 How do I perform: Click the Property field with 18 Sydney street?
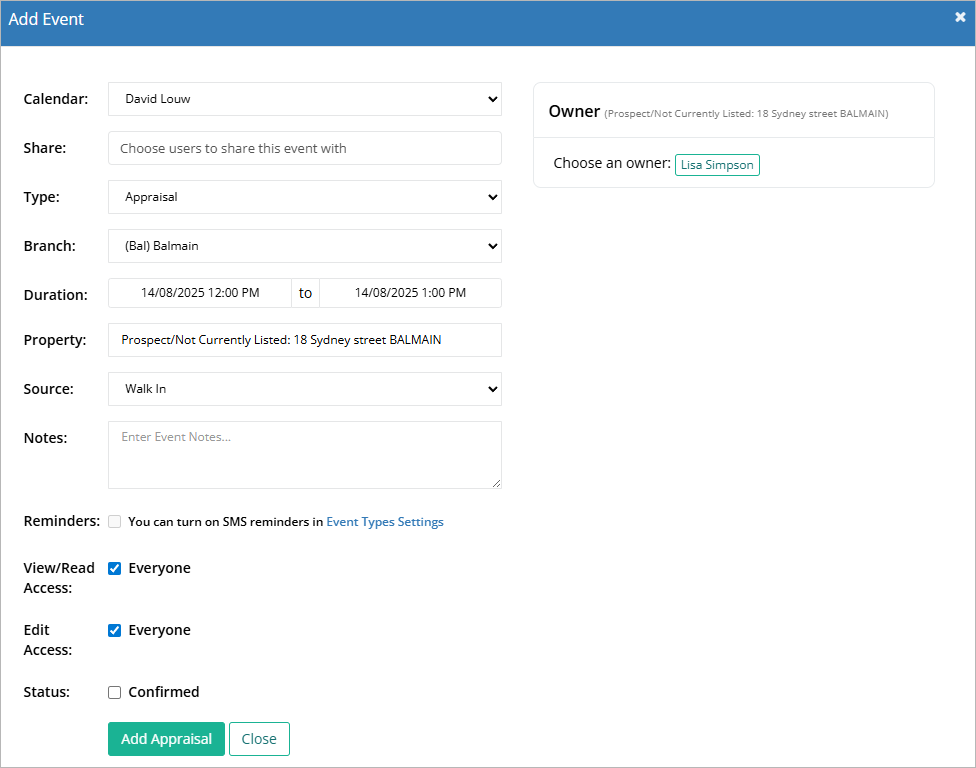click(x=304, y=340)
